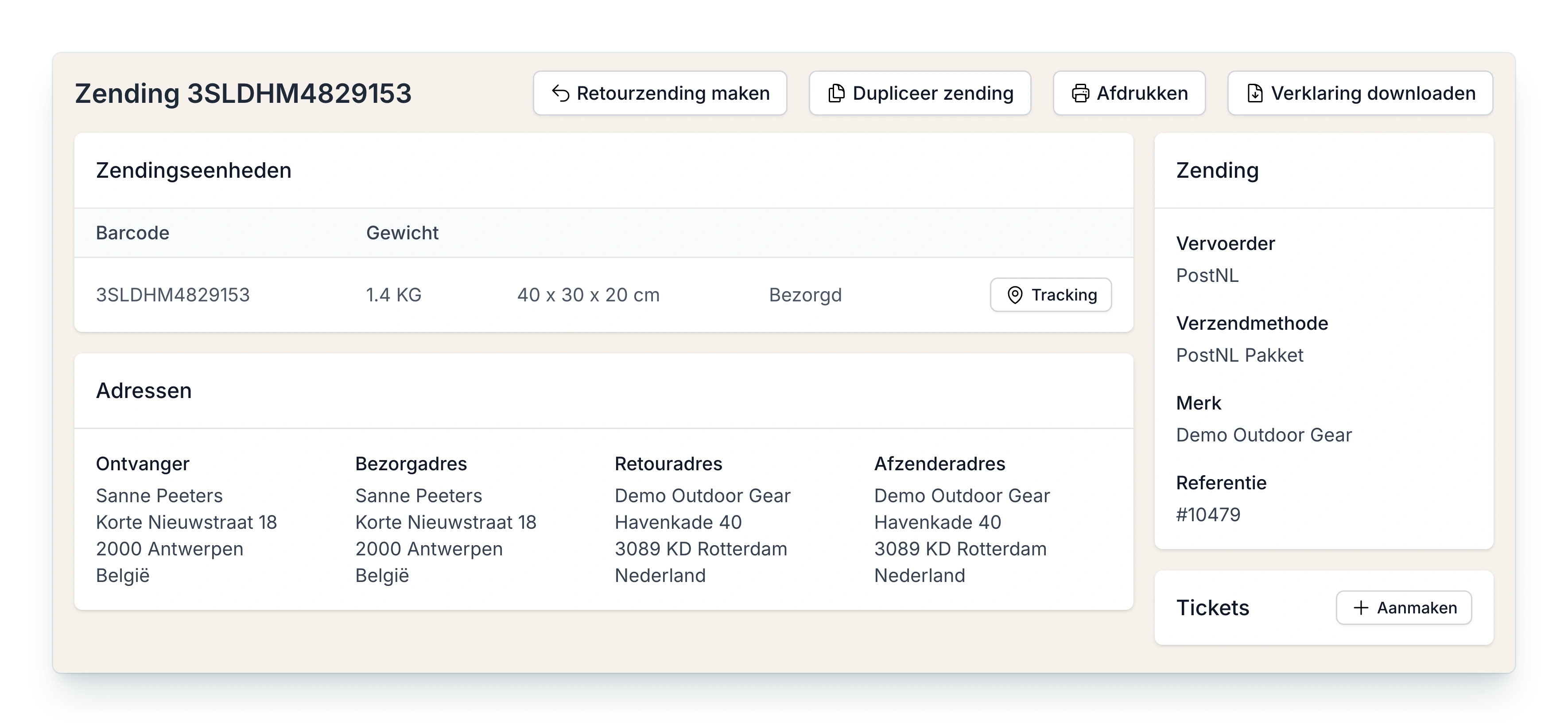
Task: Create a new ticket with Aanmaken
Action: click(1404, 608)
